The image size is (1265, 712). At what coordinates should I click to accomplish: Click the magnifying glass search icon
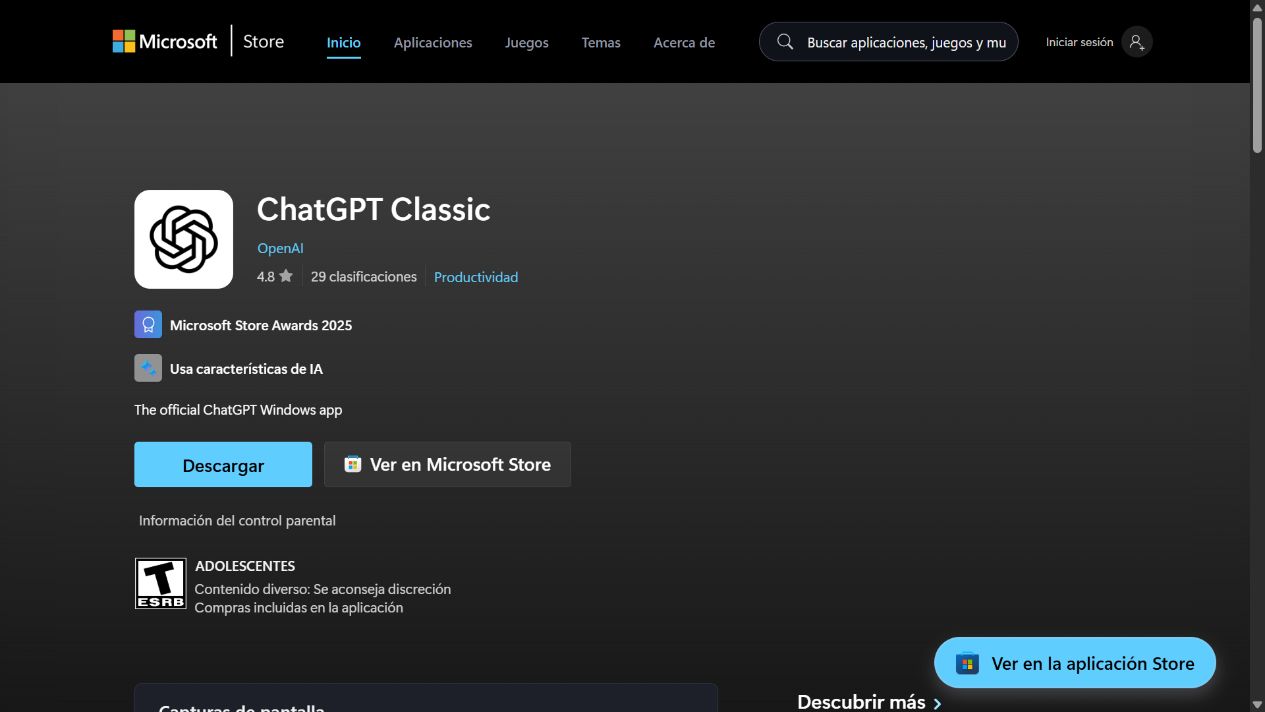(x=785, y=42)
